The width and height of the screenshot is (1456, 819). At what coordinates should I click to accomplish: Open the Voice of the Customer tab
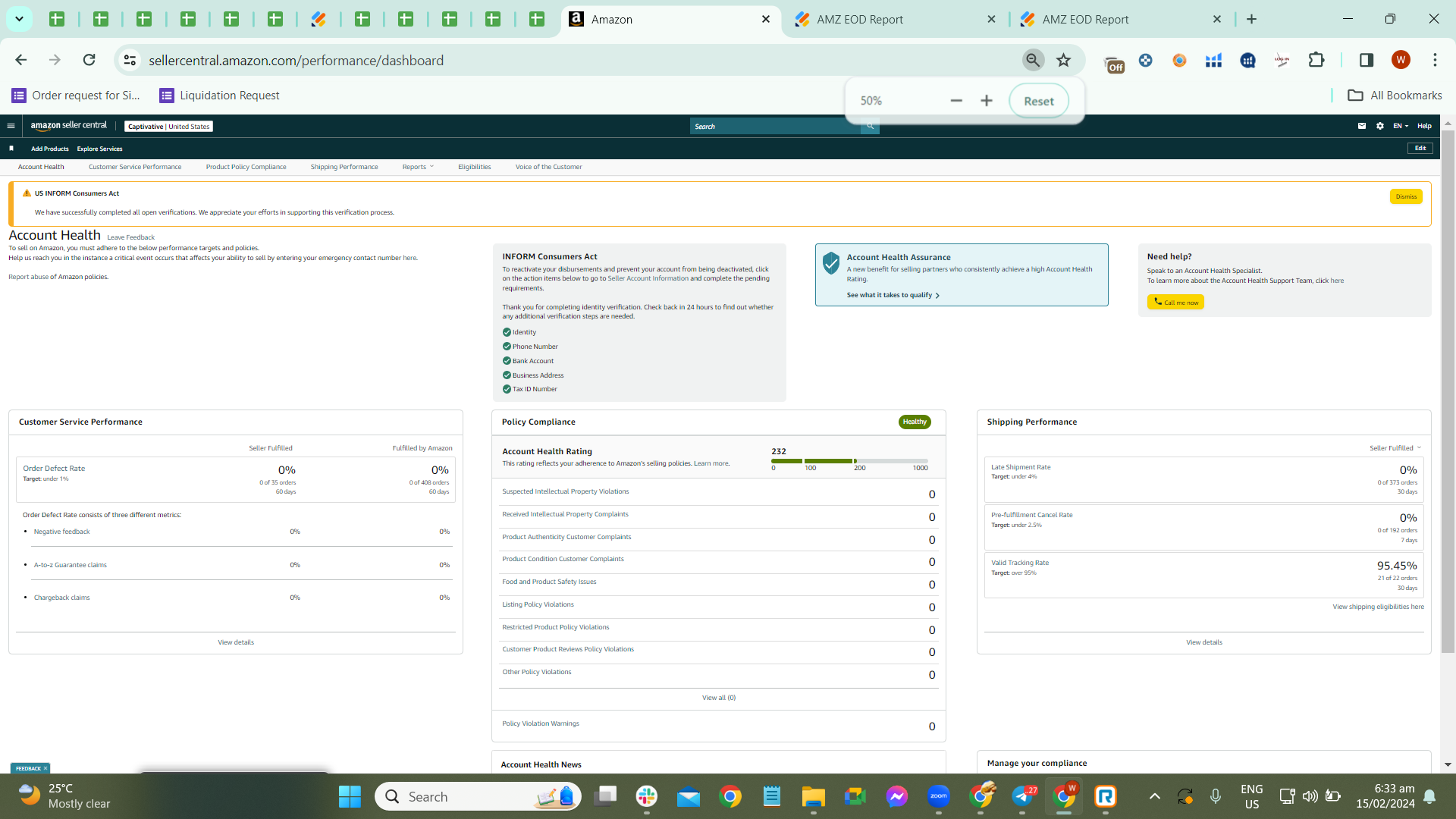[x=548, y=167]
